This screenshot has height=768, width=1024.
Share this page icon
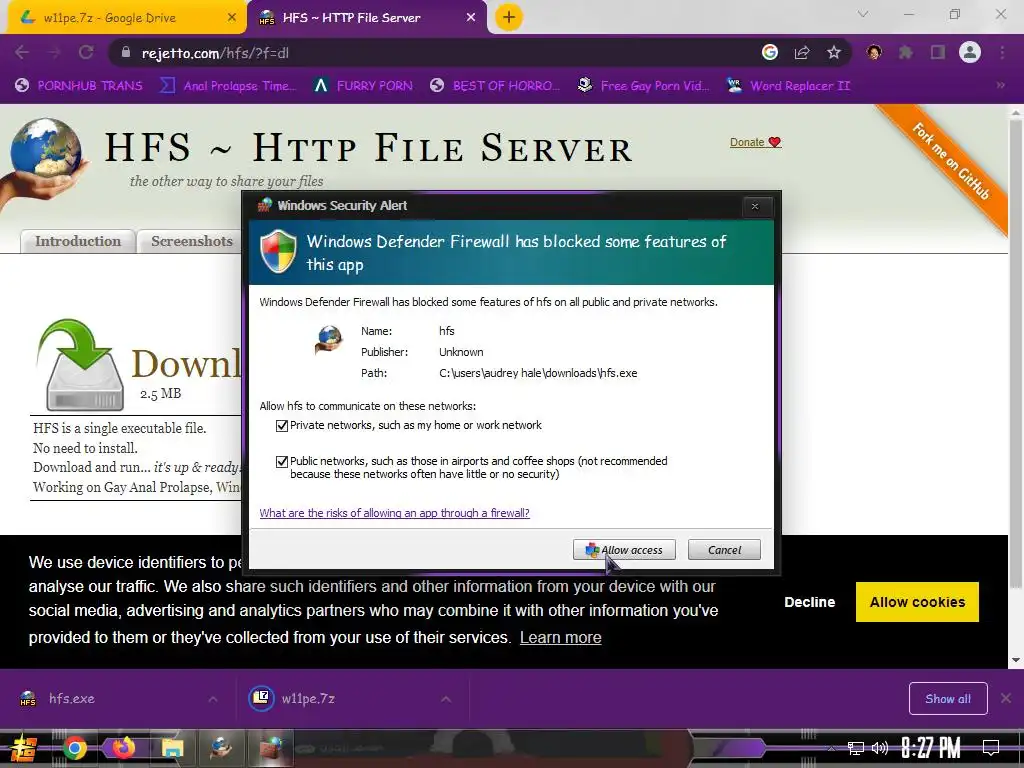click(x=802, y=53)
